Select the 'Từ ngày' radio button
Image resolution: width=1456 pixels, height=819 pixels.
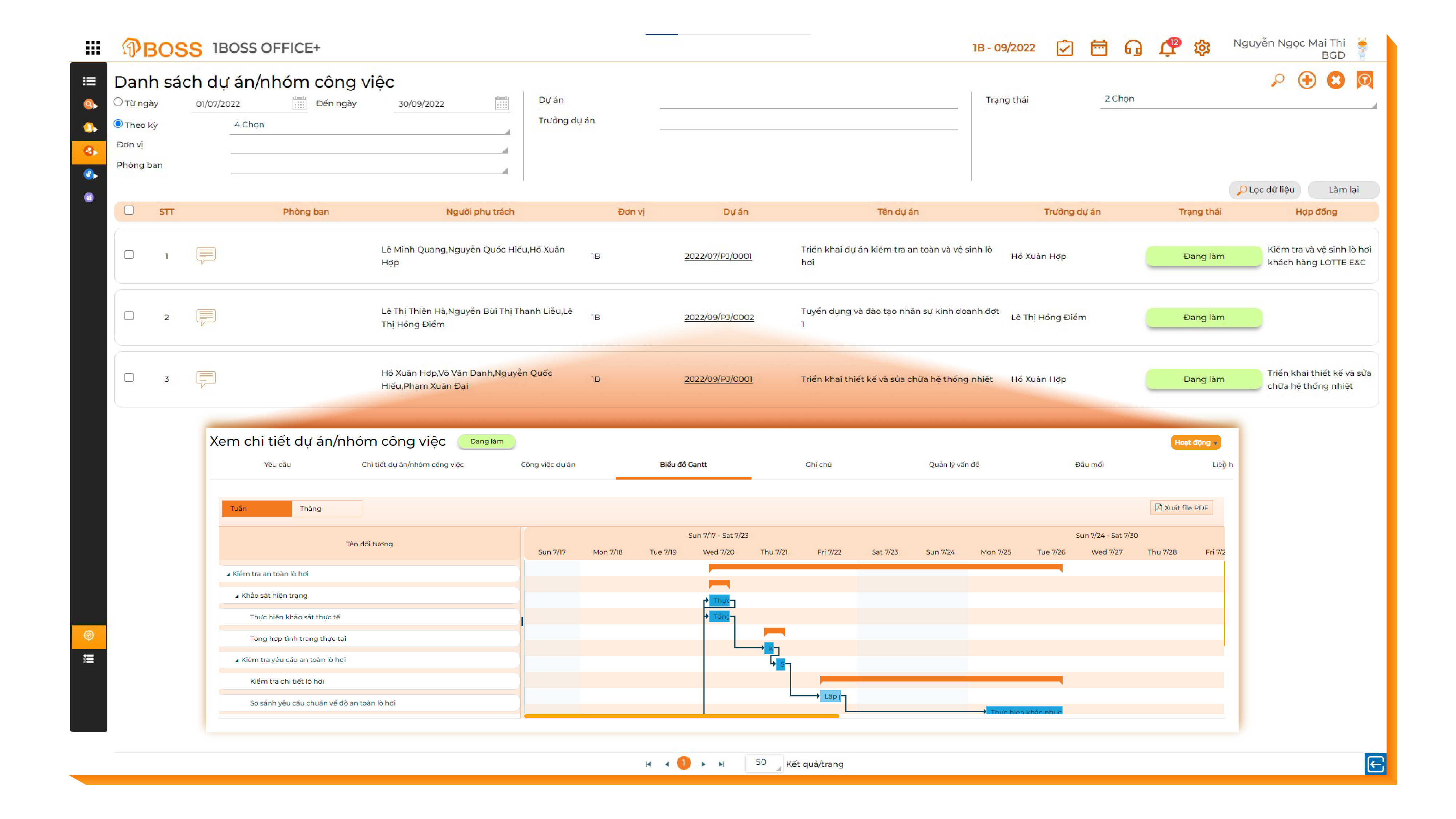click(x=118, y=102)
